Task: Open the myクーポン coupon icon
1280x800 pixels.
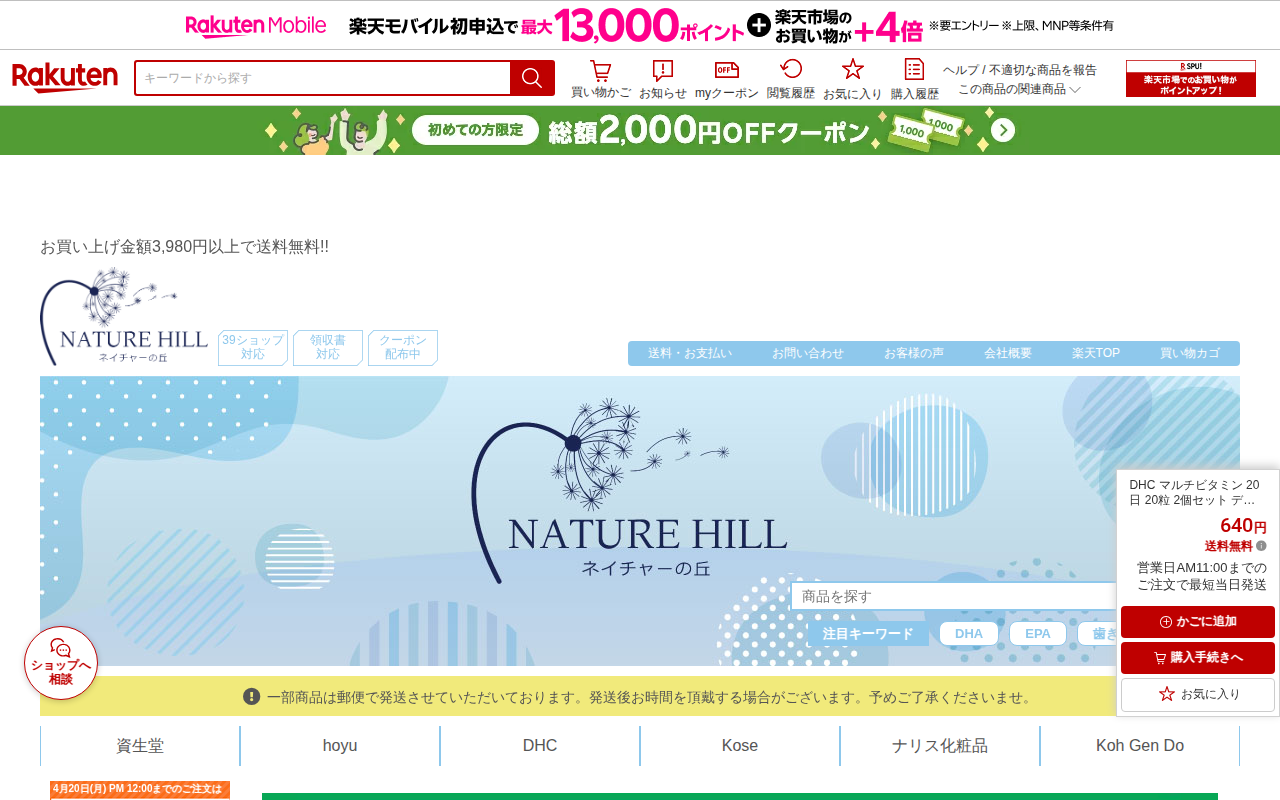Action: click(x=727, y=79)
